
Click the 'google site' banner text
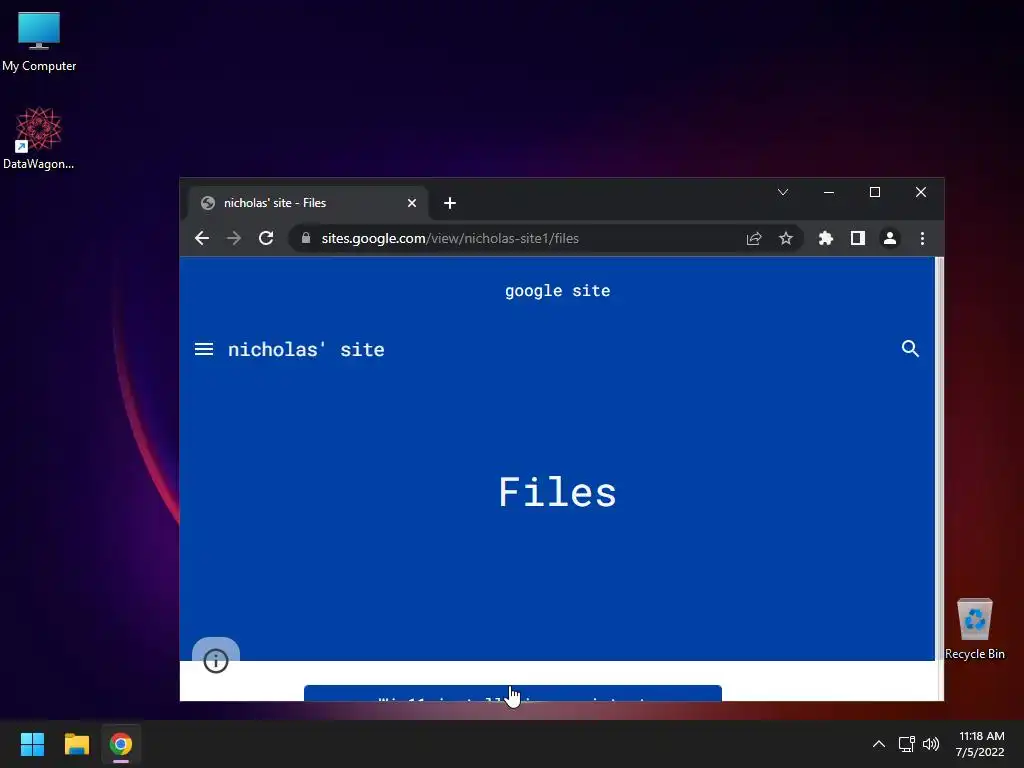(x=558, y=291)
